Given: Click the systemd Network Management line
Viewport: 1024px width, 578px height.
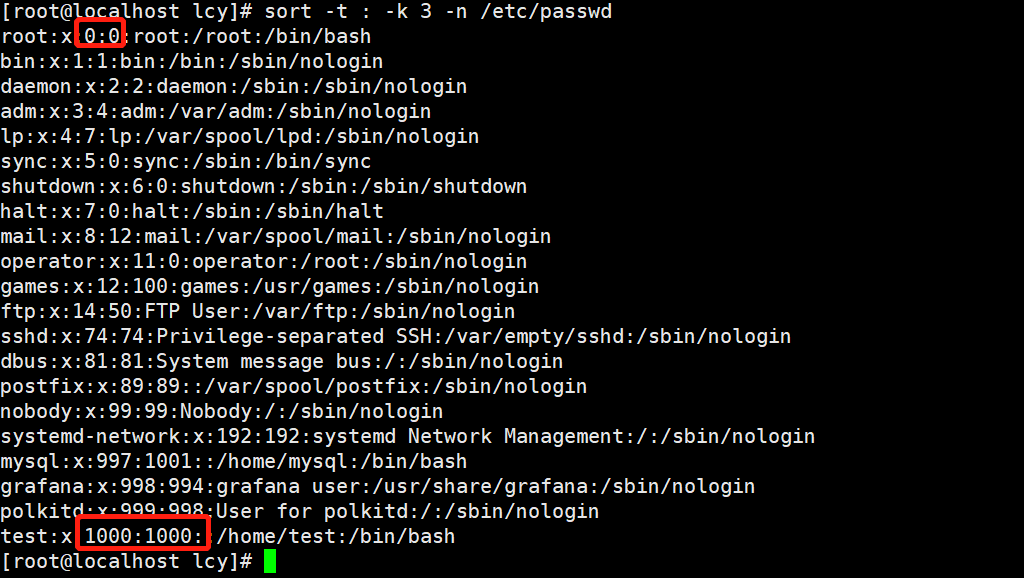Looking at the screenshot, I should (407, 436).
